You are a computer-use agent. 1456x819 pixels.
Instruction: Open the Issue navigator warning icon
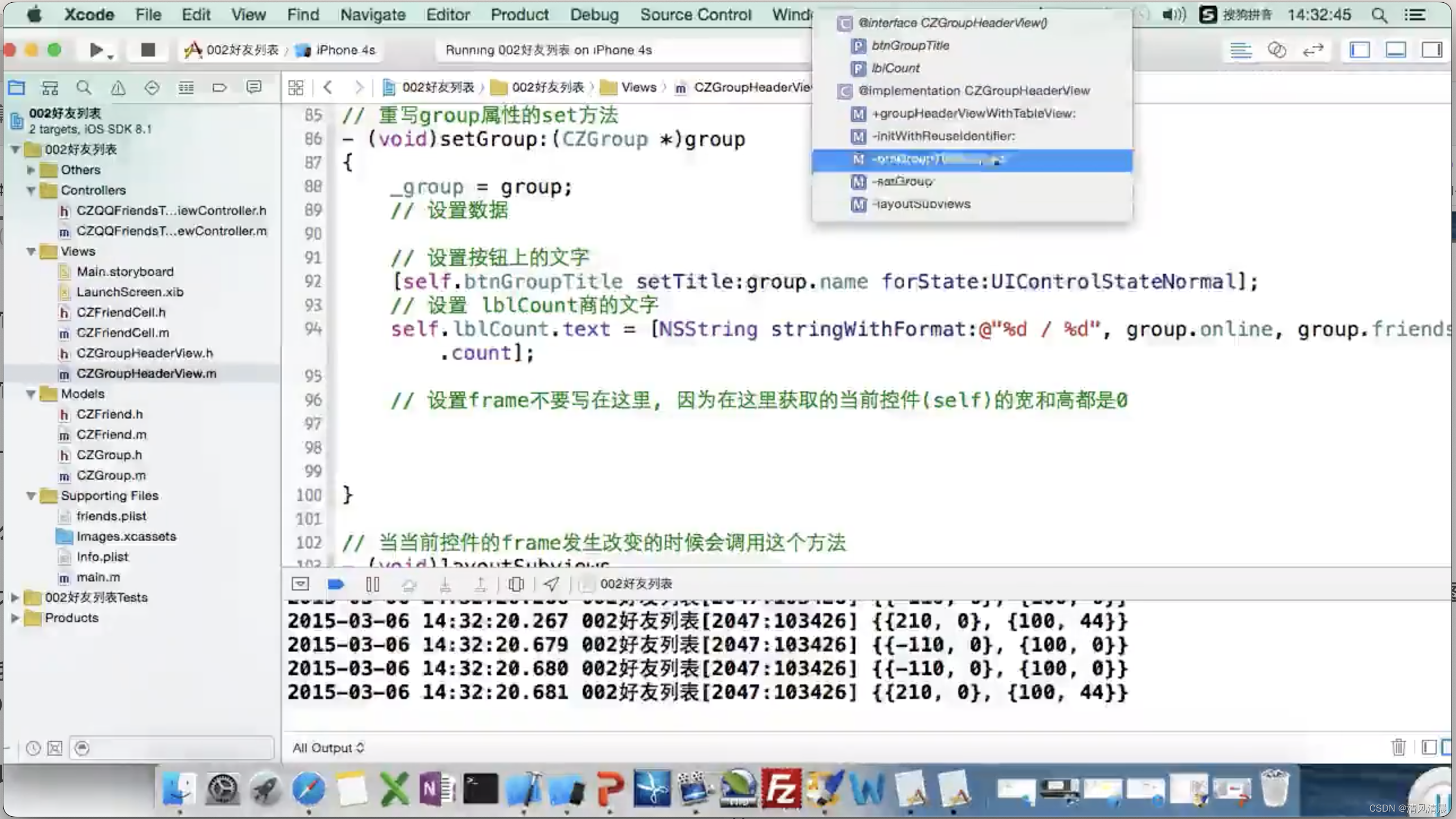118,88
